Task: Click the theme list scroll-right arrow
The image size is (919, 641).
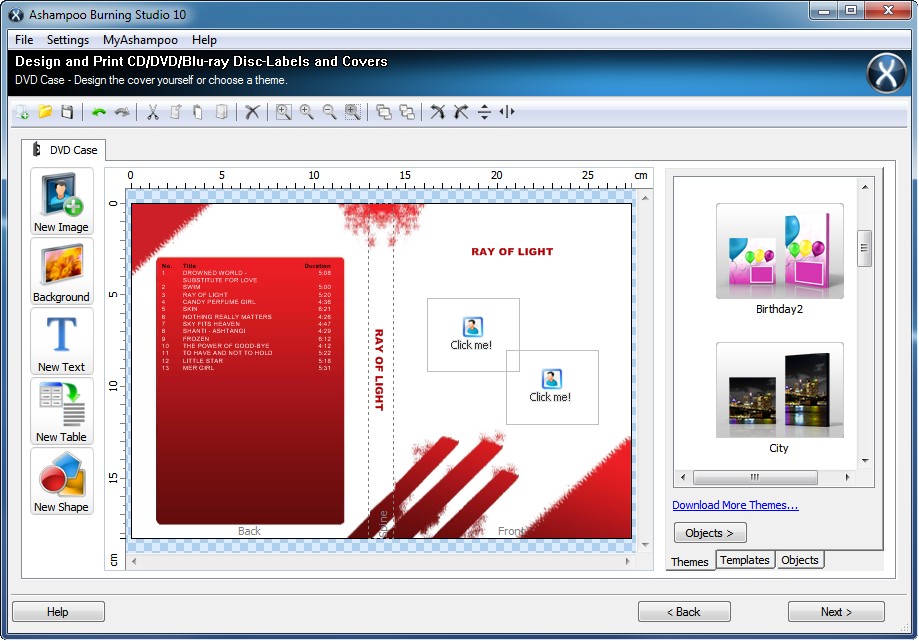Action: click(847, 478)
